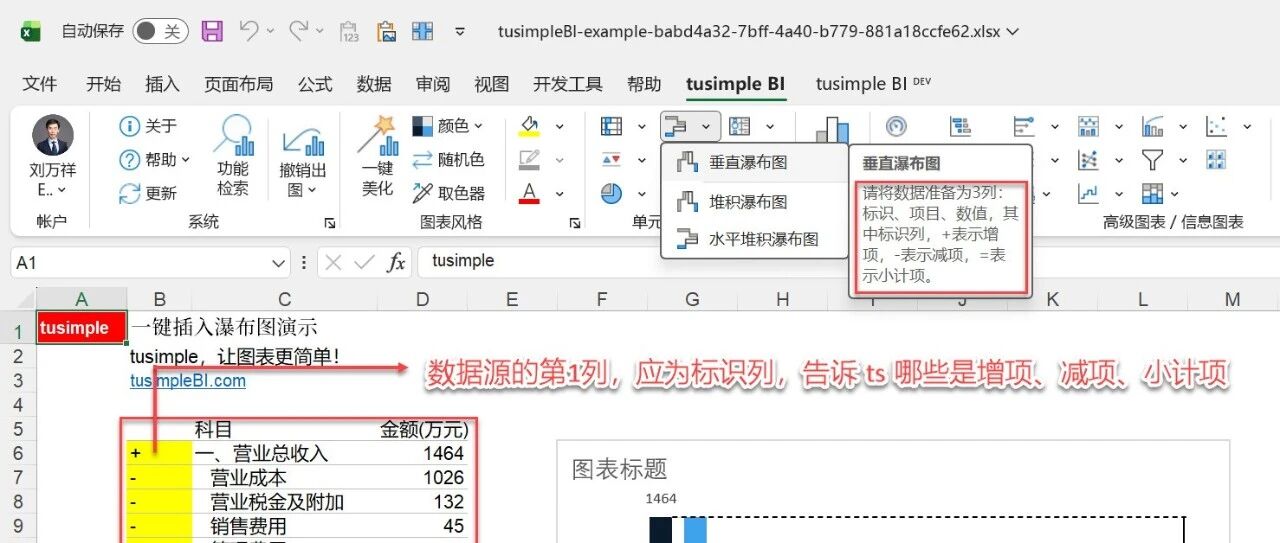The height and width of the screenshot is (543, 1280).
Task: Open the 图表风格 group dialog launcher
Action: (575, 223)
